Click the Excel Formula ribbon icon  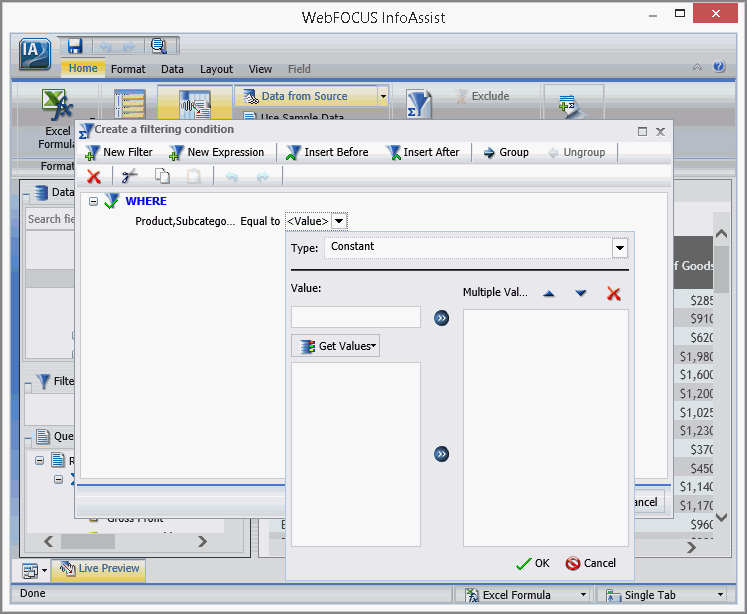pos(57,105)
